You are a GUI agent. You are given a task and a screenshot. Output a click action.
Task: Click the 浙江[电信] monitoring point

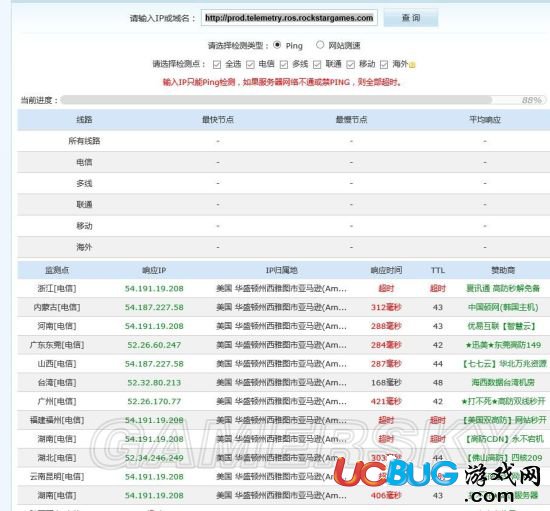pyautogui.click(x=57, y=289)
